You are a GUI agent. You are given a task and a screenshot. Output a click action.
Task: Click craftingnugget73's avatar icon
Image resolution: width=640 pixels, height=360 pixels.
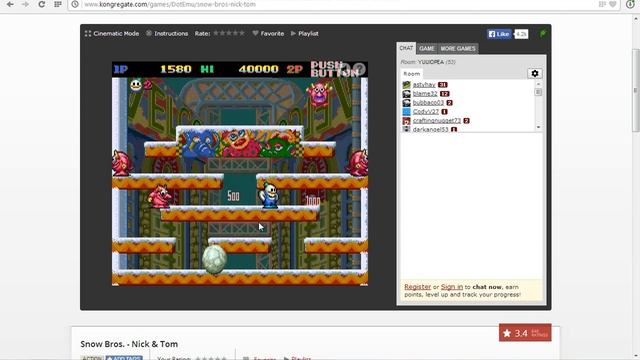(x=406, y=120)
